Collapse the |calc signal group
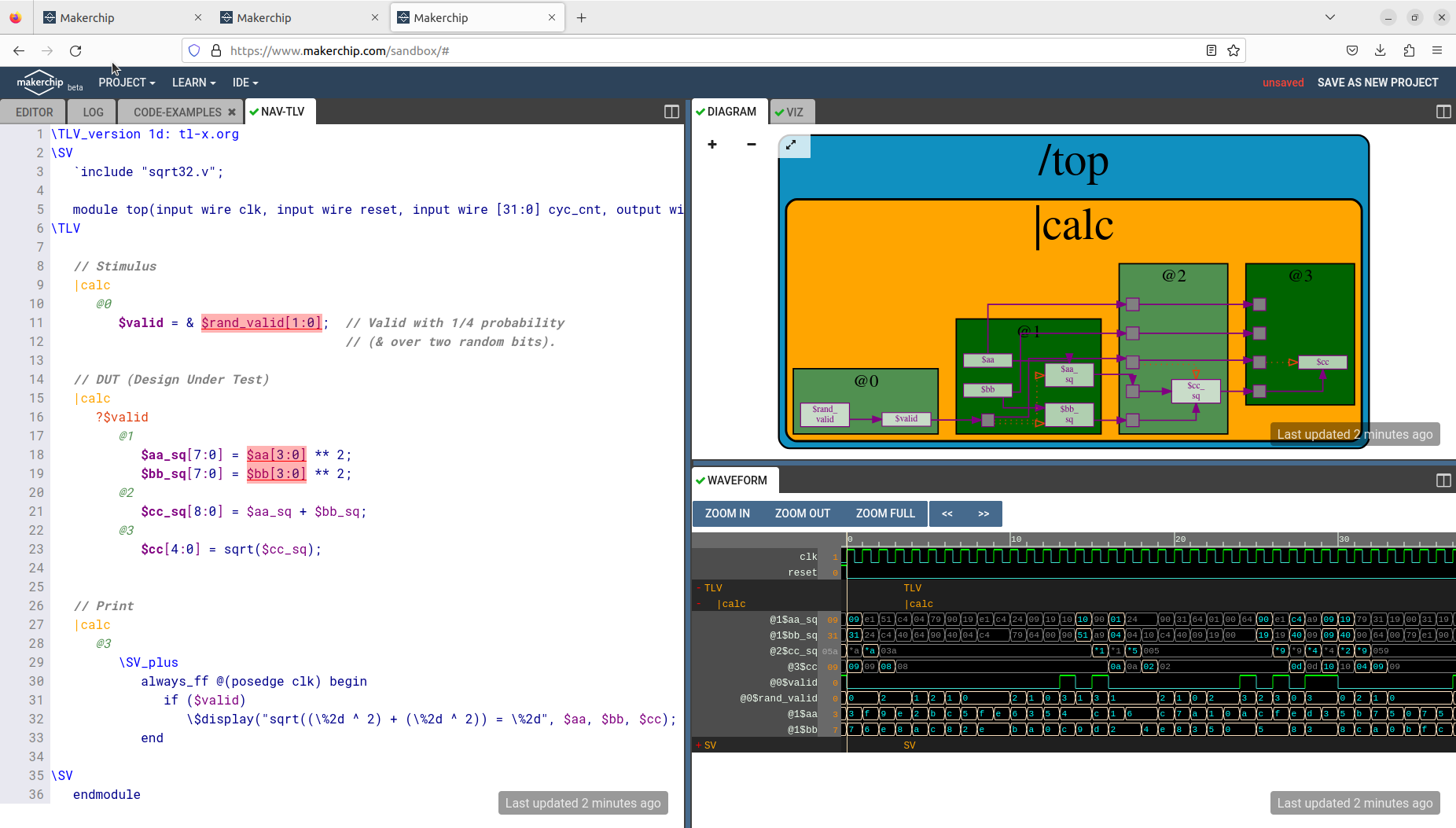Viewport: 1456px width, 828px height. pyautogui.click(x=699, y=603)
